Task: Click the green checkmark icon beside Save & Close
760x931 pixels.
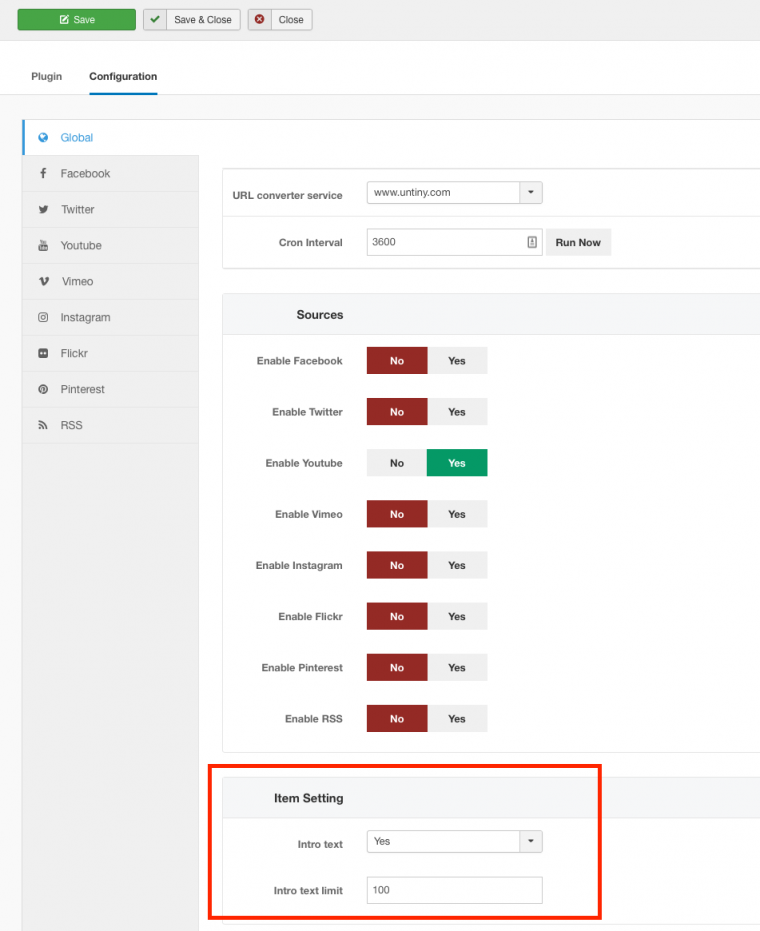Action: click(x=155, y=20)
